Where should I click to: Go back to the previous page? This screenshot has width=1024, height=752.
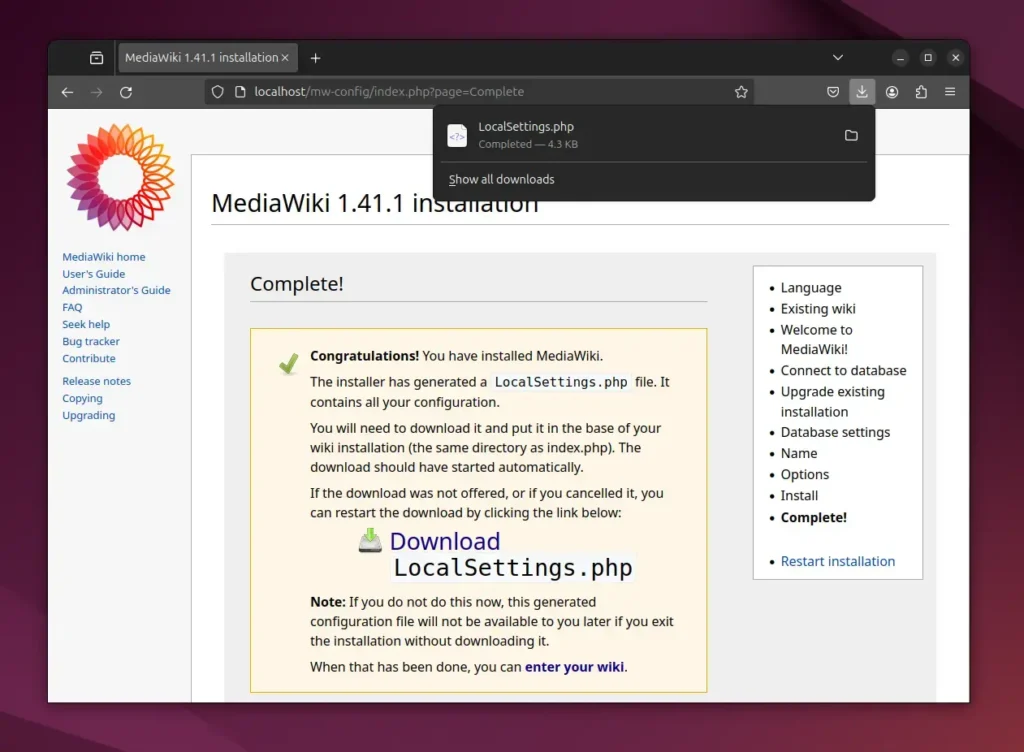coord(67,92)
